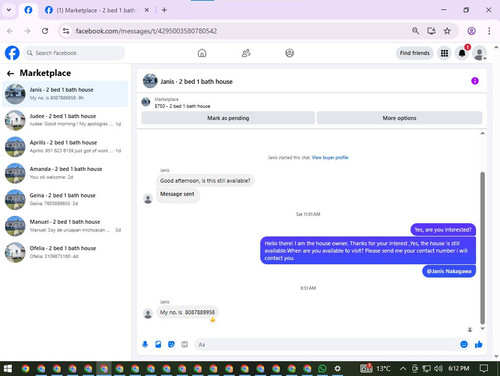Open Chrome three-dot menu
Screen dimensions: 500x376
489,31
